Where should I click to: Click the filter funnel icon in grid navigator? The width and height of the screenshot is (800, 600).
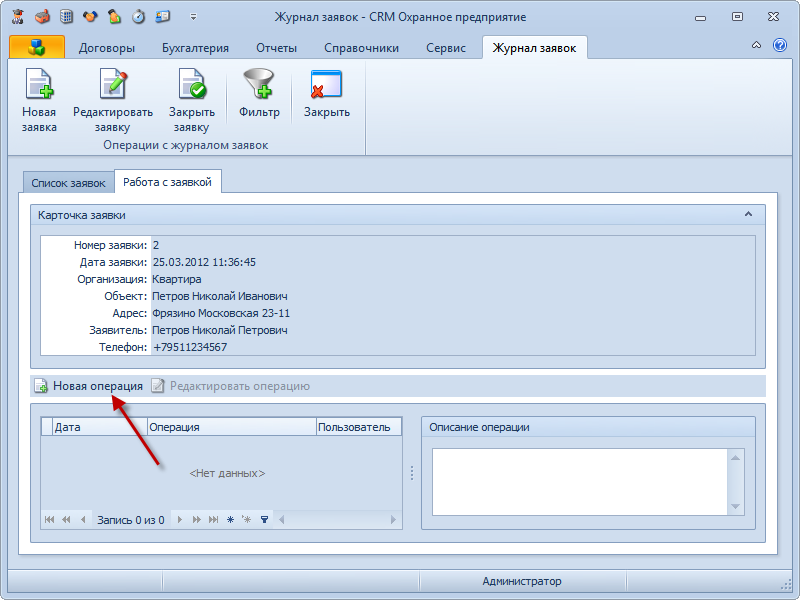pyautogui.click(x=264, y=519)
